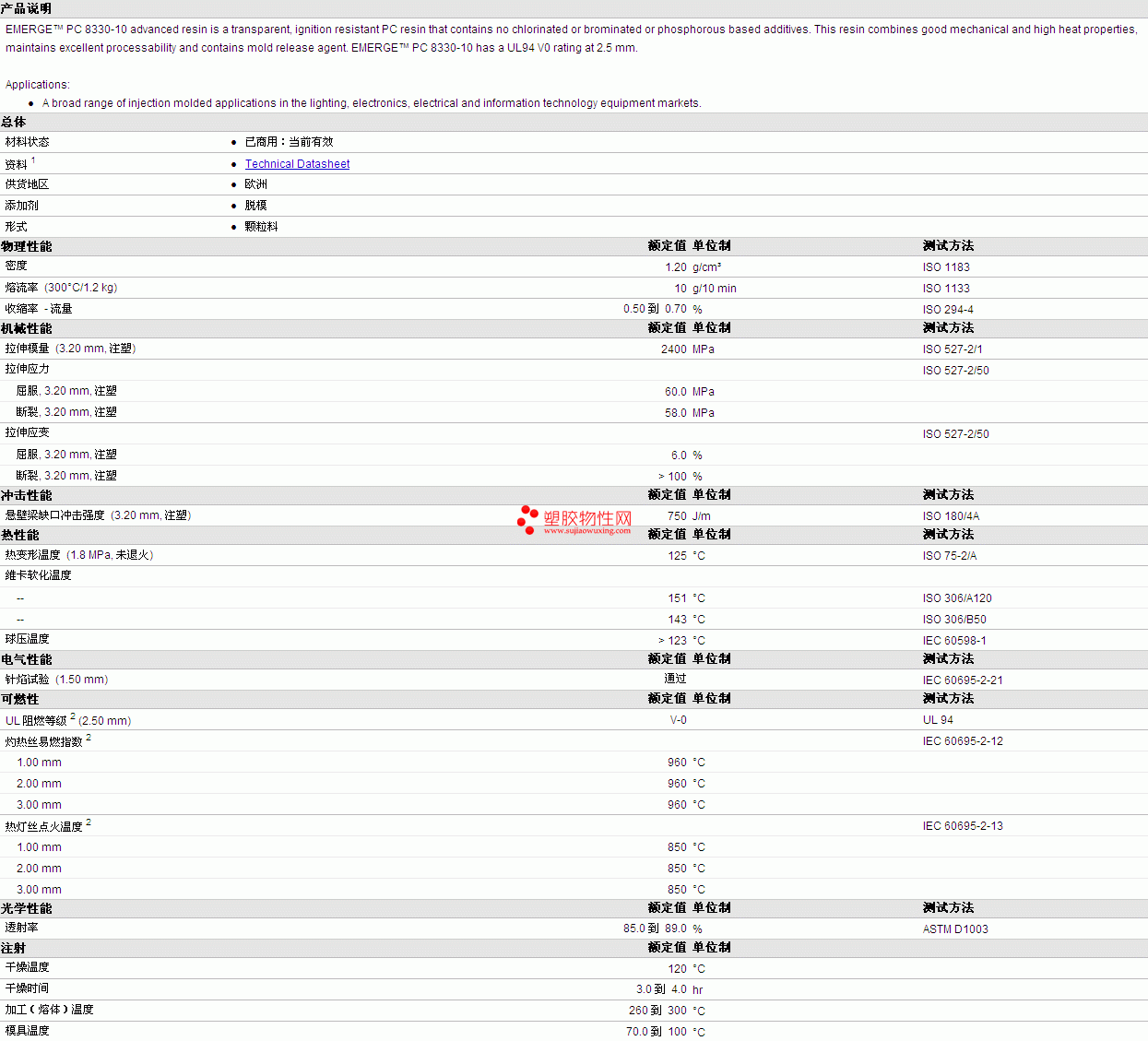Viewport: 1148px width, 1041px height.
Task: Select the 已商用：当前有效 status value
Action: point(290,142)
